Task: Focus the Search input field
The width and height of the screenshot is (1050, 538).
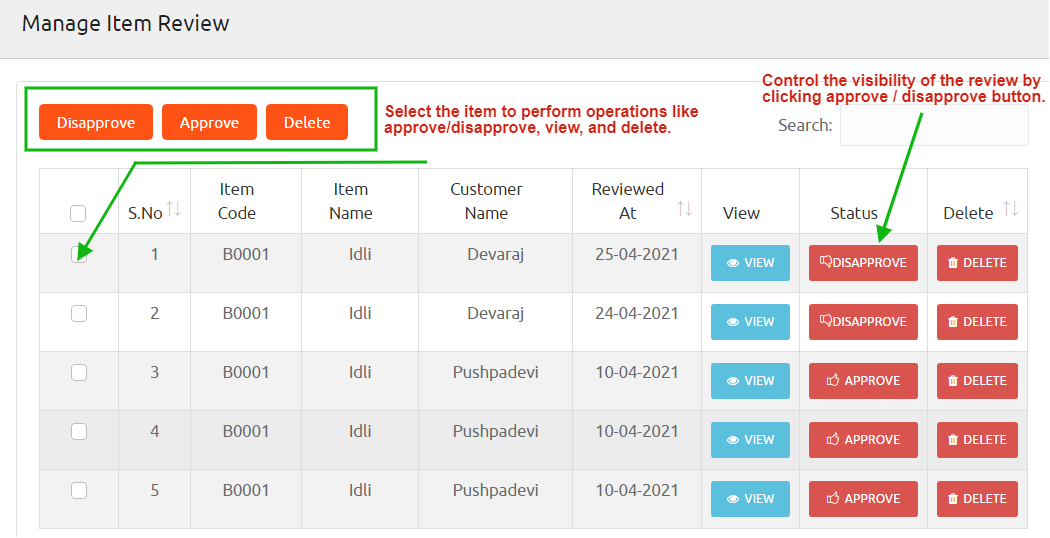Action: click(933, 126)
